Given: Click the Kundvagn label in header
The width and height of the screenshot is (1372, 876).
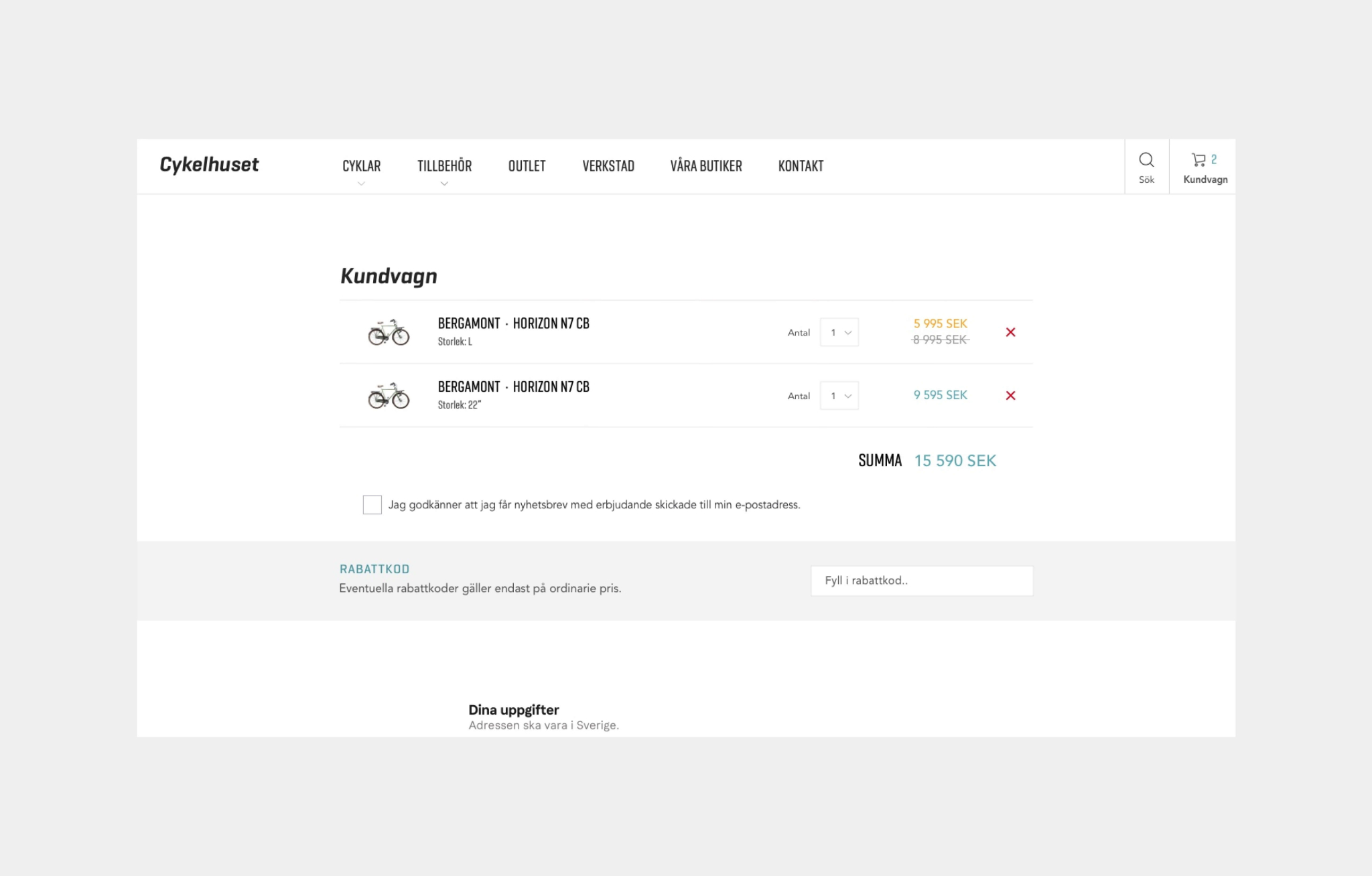Looking at the screenshot, I should click(x=1205, y=179).
